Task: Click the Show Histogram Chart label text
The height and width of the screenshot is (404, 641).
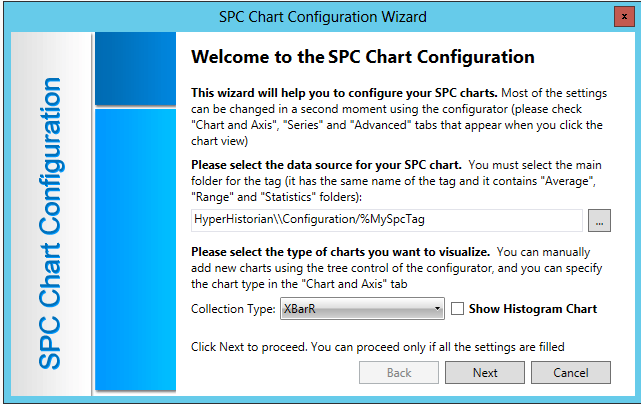Action: click(532, 309)
